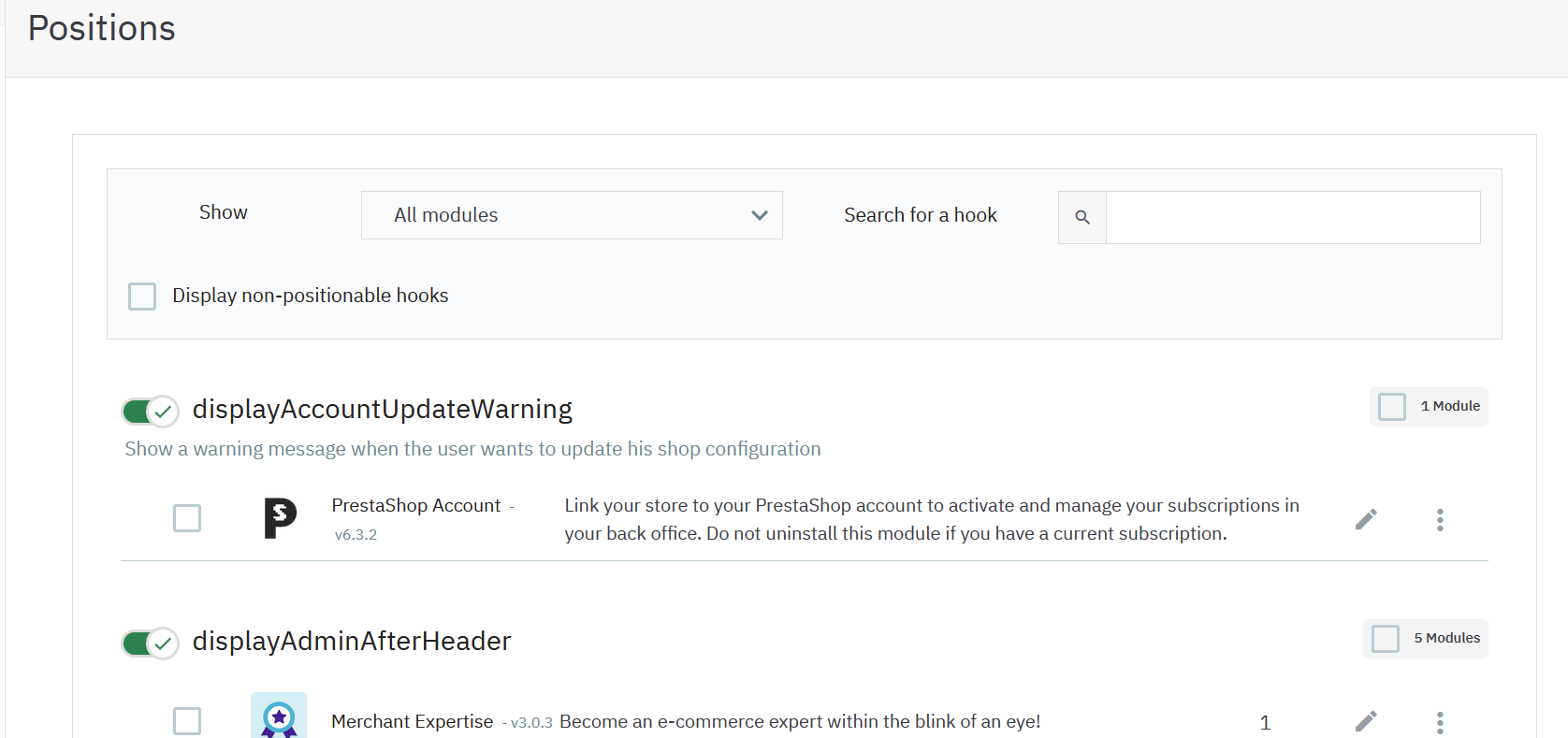
Task: Click the displayAccountUpdateWarning hook title
Action: tap(382, 410)
